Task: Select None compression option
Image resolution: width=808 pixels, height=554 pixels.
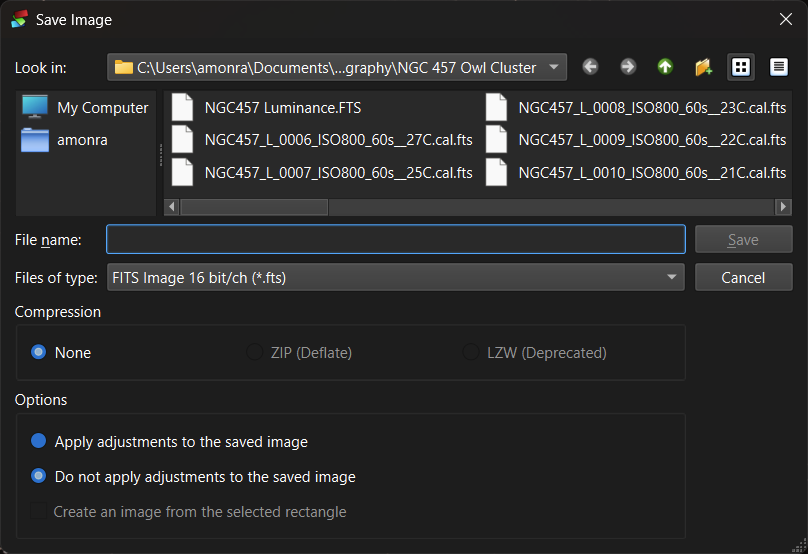Action: (x=39, y=352)
